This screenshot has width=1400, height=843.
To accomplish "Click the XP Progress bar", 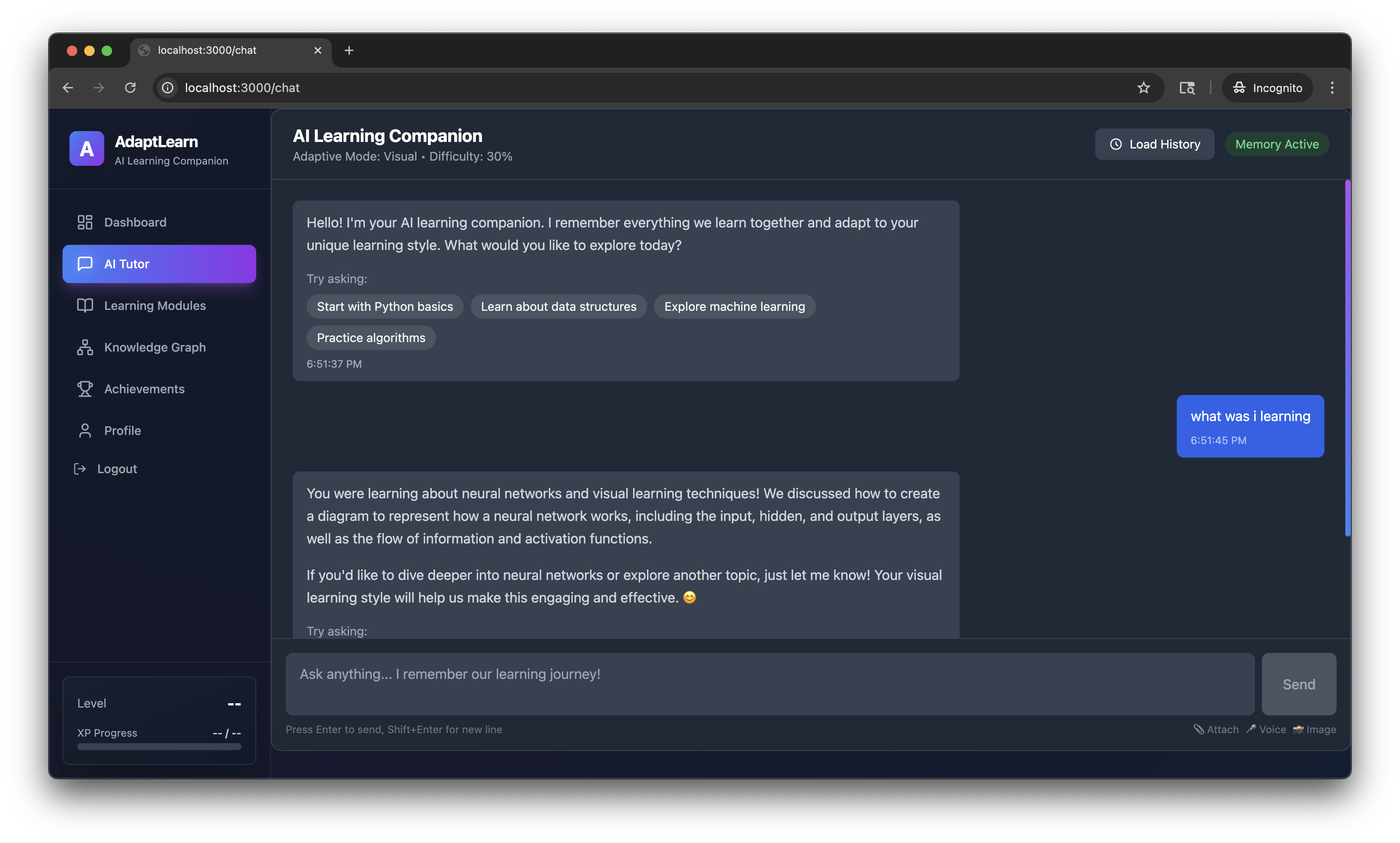I will (x=159, y=747).
